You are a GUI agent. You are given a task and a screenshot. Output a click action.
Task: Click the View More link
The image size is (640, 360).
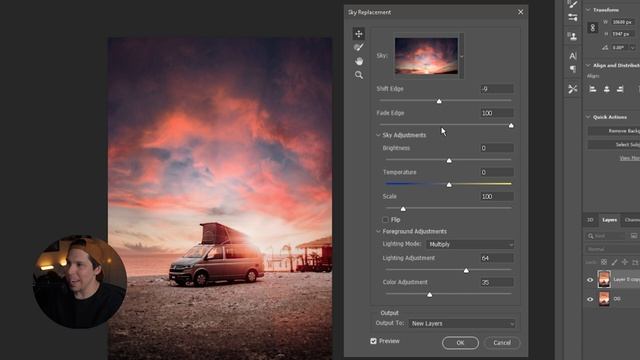[x=630, y=158]
